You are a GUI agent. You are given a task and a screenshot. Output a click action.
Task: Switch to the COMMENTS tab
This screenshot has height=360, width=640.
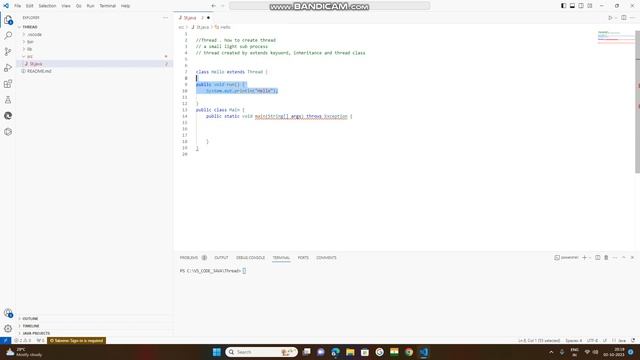click(x=327, y=258)
